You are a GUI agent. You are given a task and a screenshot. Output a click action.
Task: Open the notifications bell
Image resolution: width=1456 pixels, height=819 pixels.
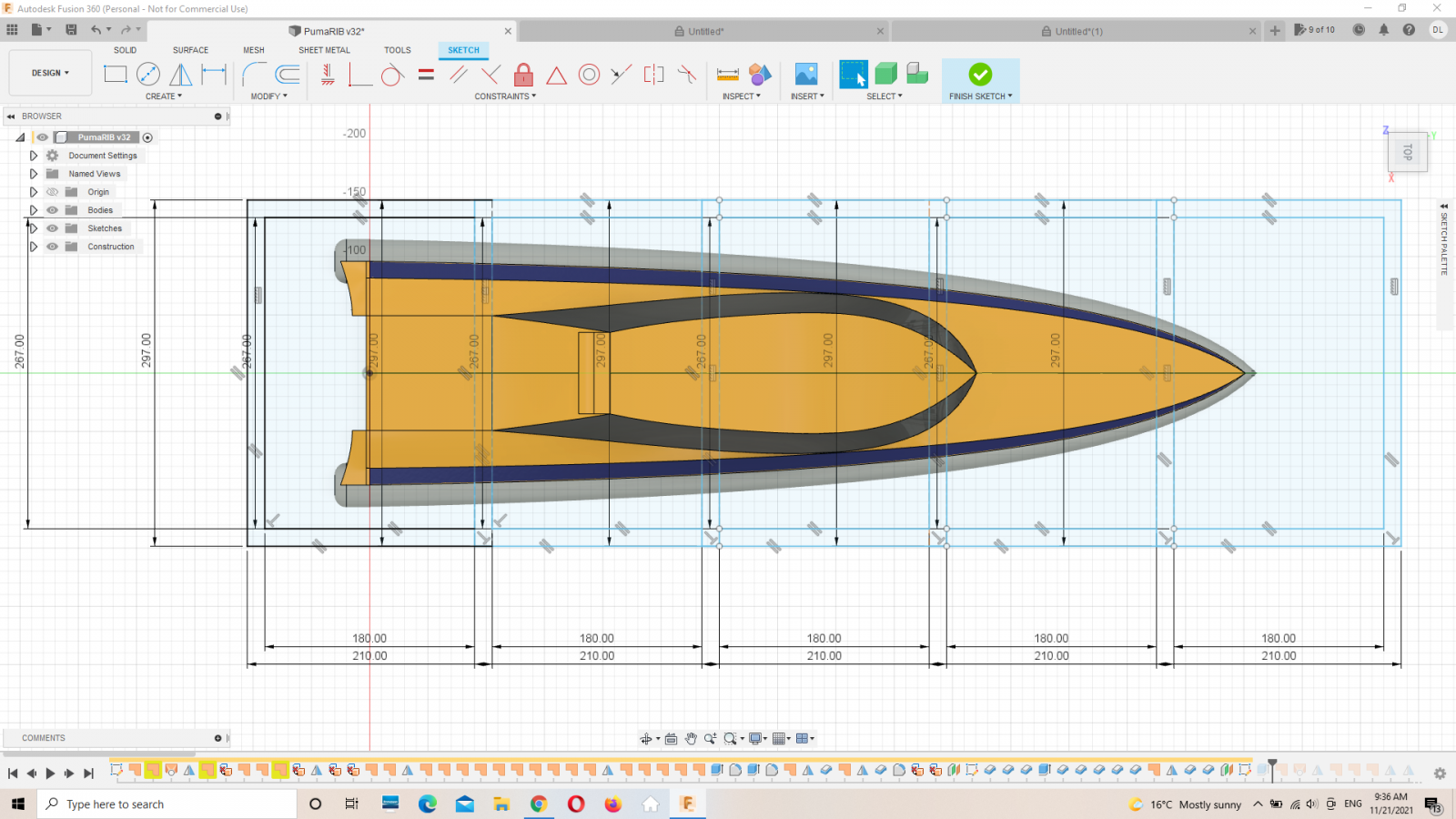(x=1384, y=30)
